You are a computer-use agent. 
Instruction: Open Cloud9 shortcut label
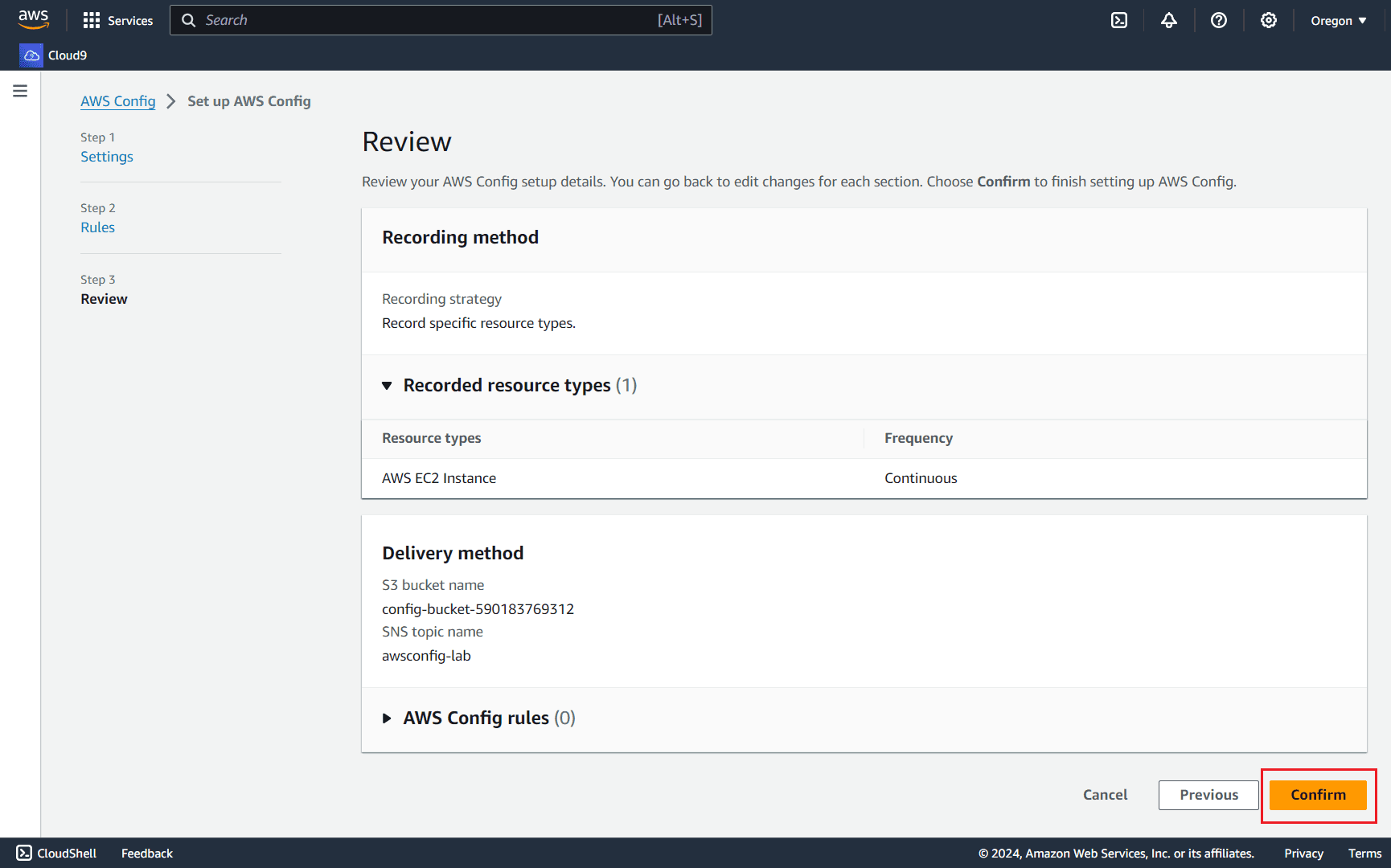tap(68, 55)
